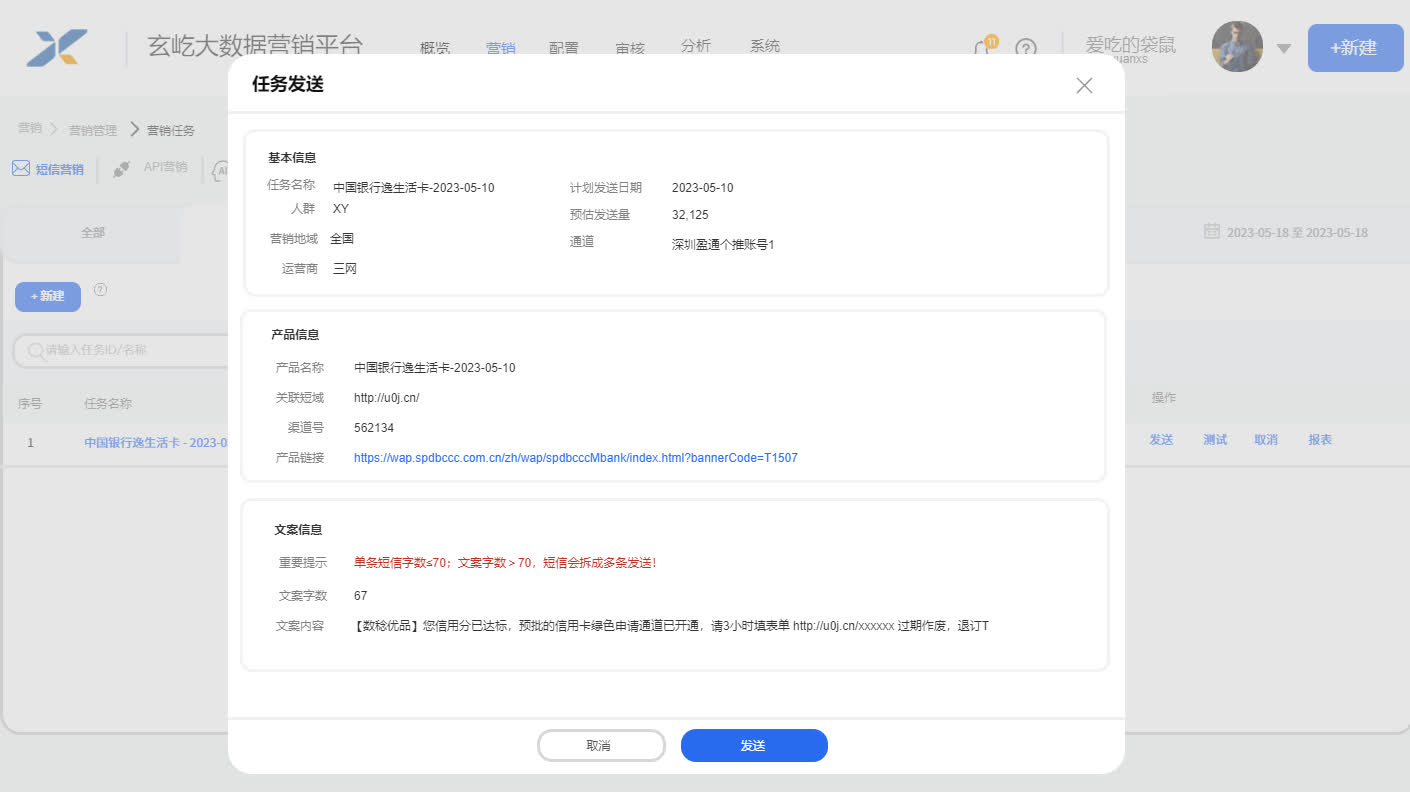
Task: Click the help question mark icon in header
Action: point(1026,48)
